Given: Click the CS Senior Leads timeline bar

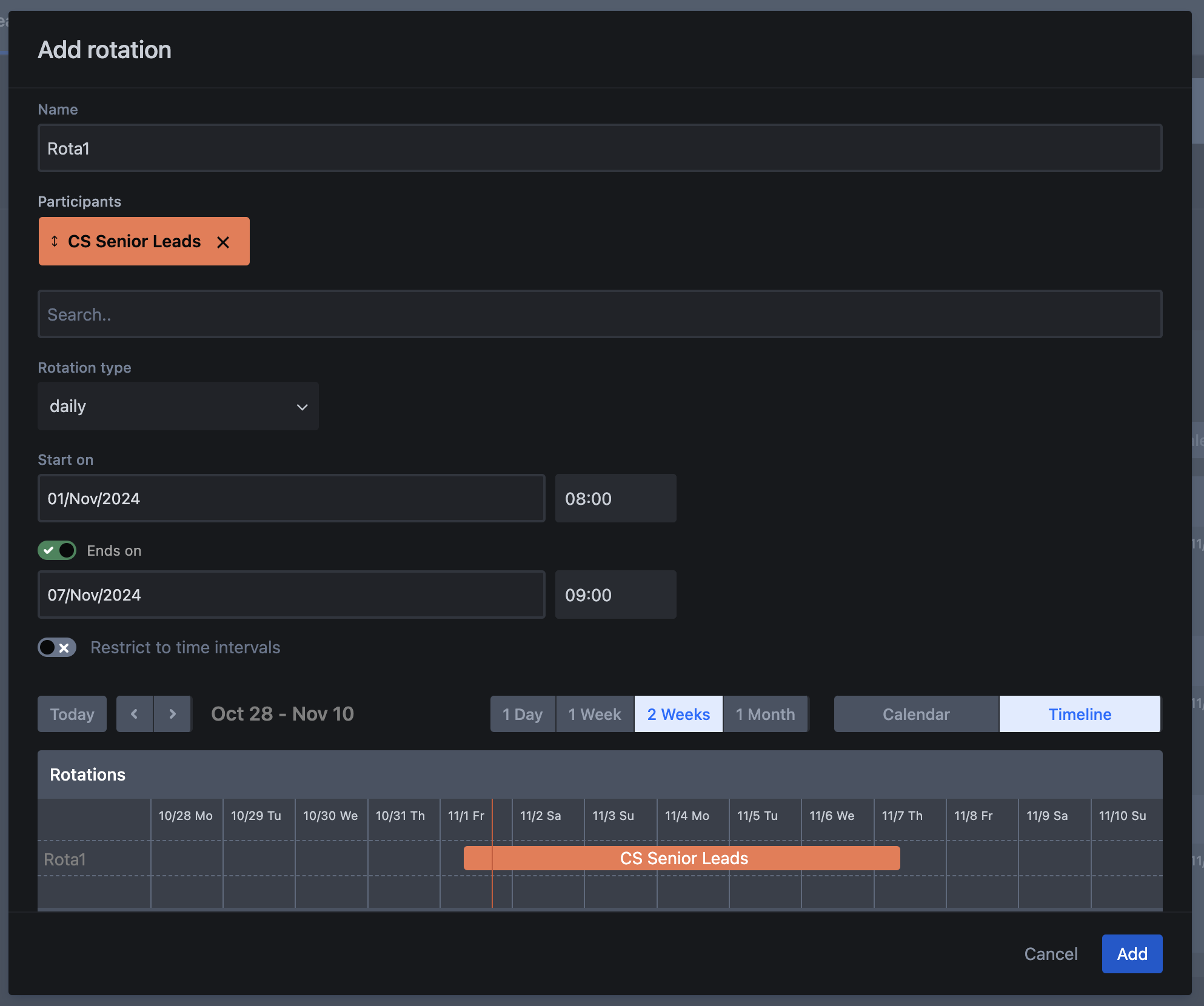Looking at the screenshot, I should pos(682,858).
